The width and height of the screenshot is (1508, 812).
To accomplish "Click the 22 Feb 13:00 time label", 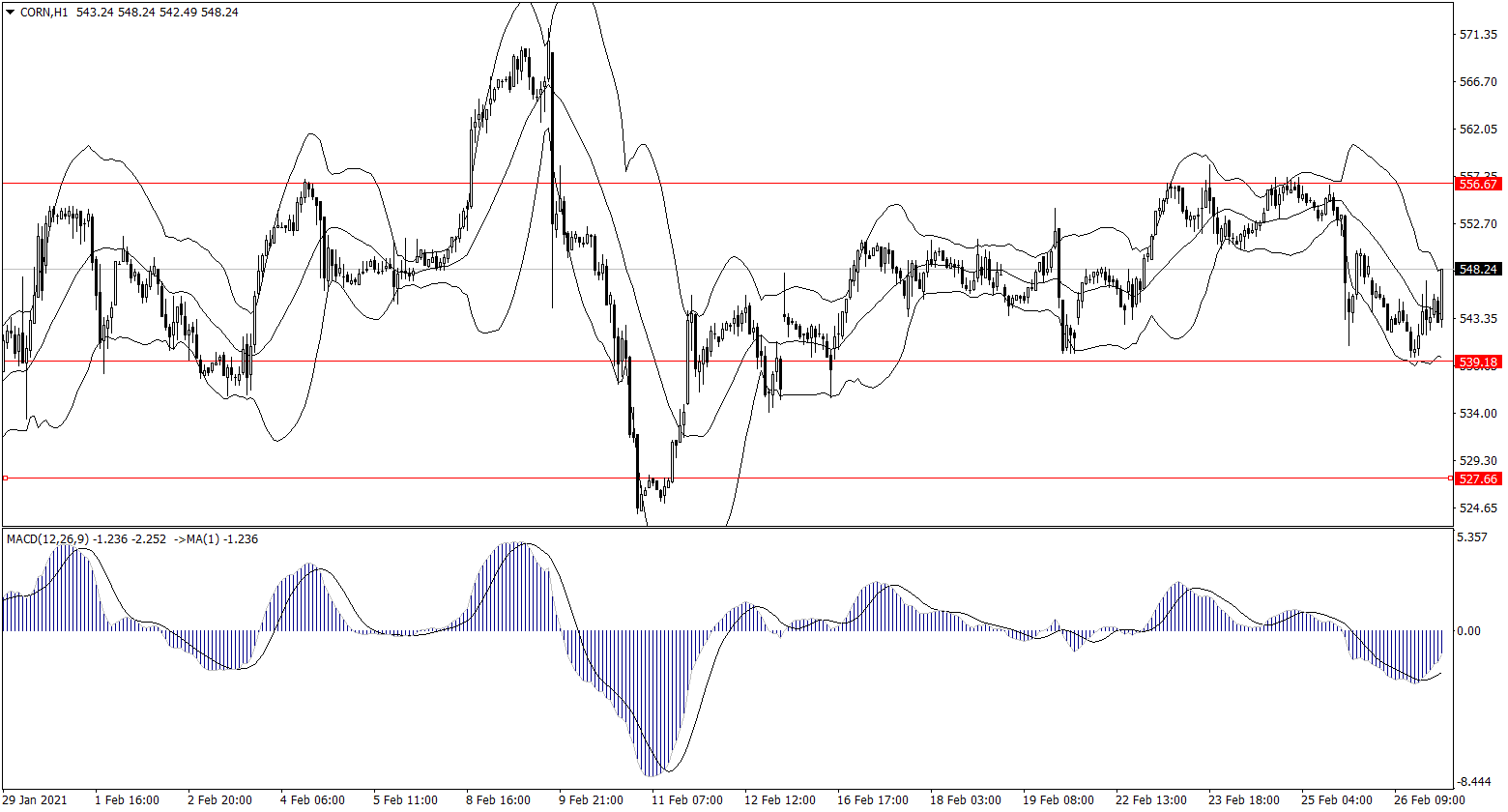I will (x=1151, y=800).
